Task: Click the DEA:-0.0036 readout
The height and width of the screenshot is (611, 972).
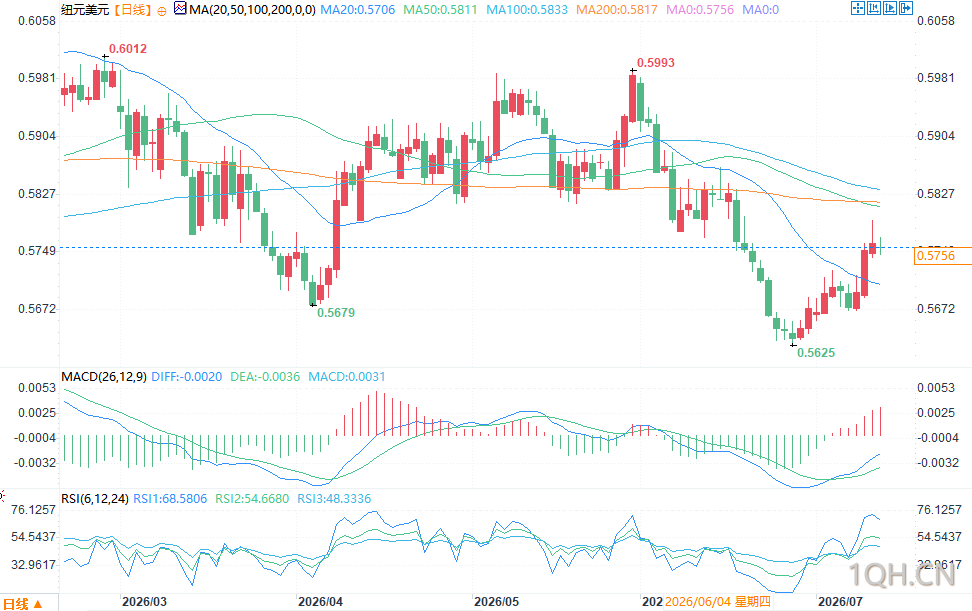Action: point(265,377)
